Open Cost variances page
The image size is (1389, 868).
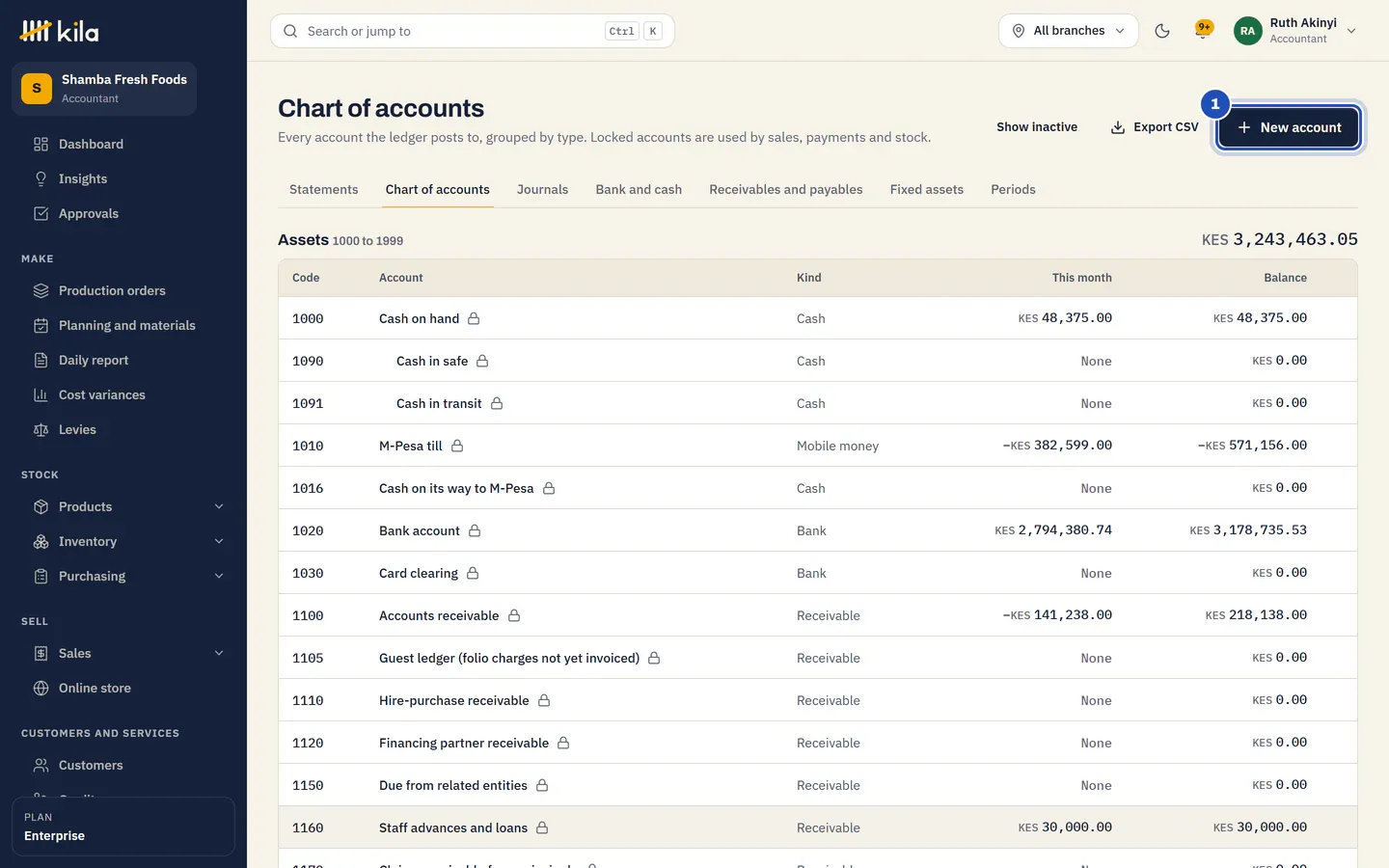[x=123, y=394]
